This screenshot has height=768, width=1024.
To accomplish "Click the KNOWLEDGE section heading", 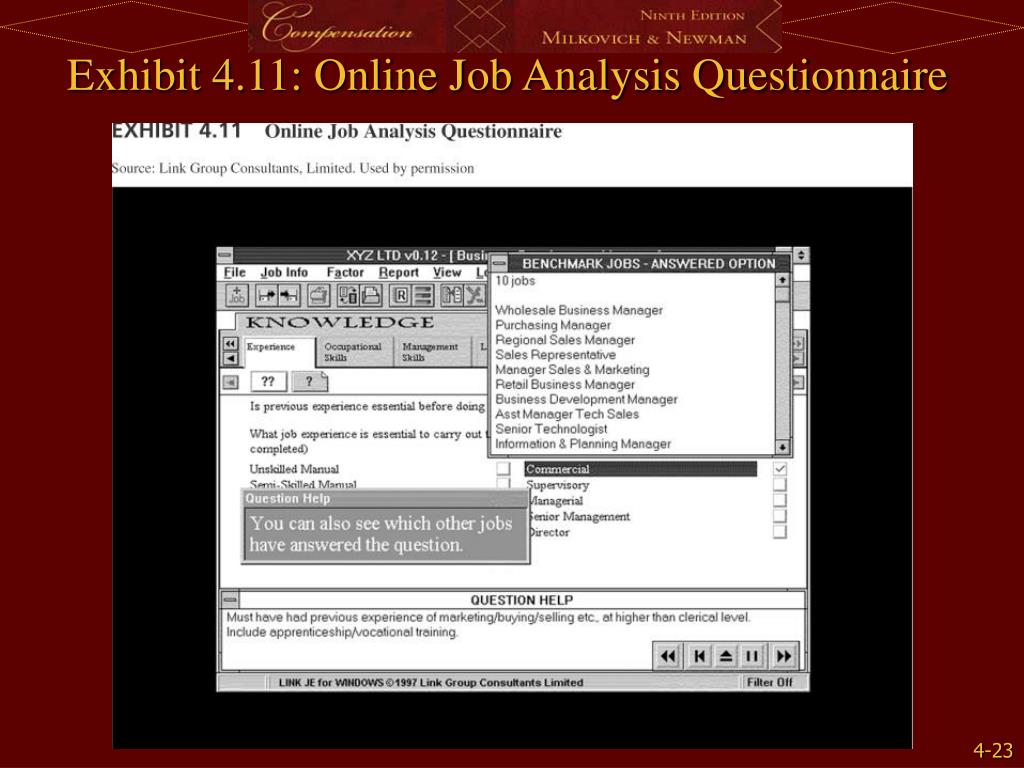I will point(340,322).
